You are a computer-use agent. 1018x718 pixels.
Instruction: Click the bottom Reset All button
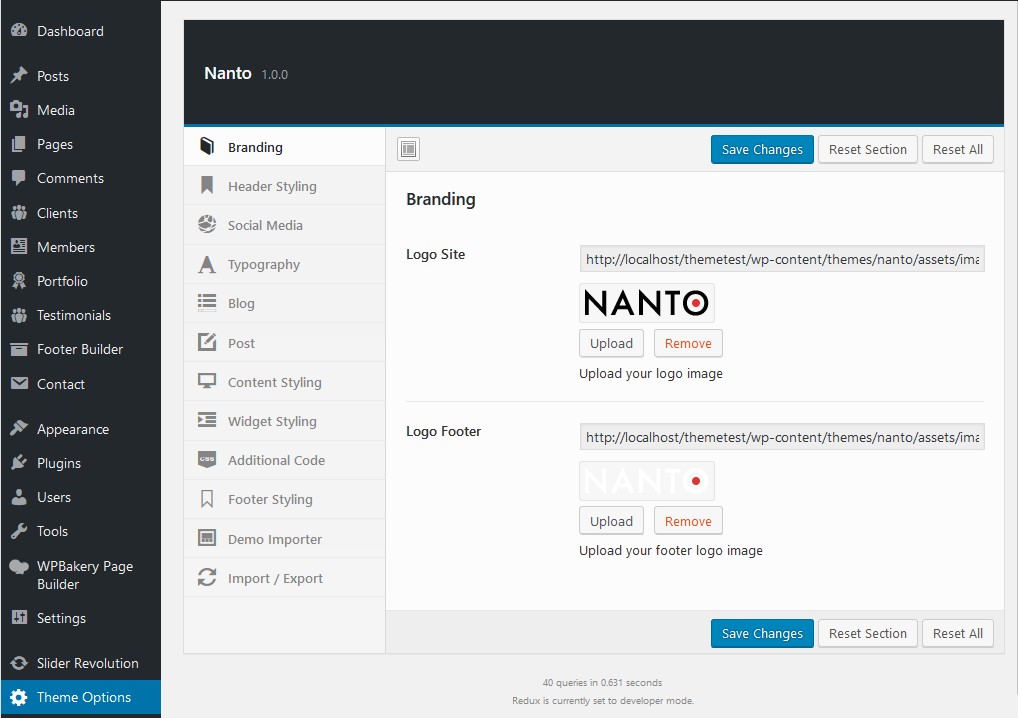[x=957, y=634]
